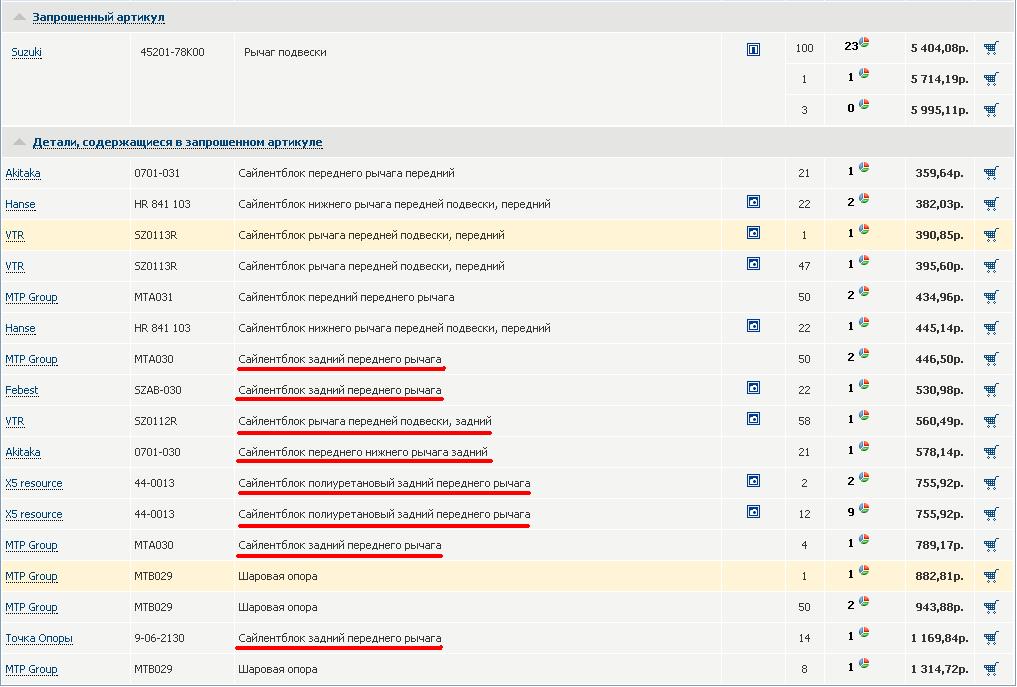Open the photo icon for Suzuki 45201-78K00

coord(753,49)
